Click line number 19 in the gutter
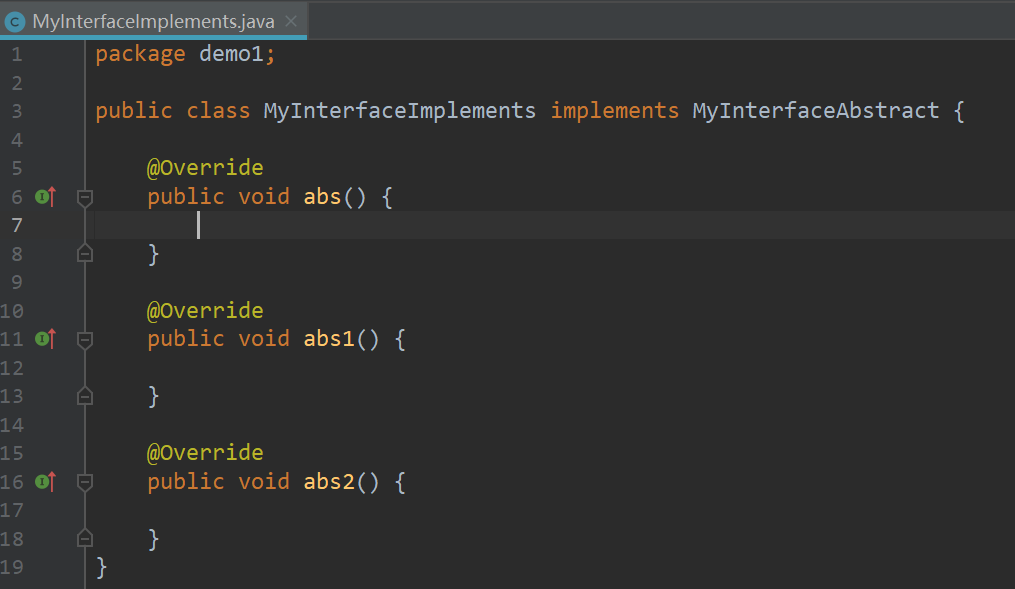This screenshot has width=1015, height=589. [x=12, y=567]
